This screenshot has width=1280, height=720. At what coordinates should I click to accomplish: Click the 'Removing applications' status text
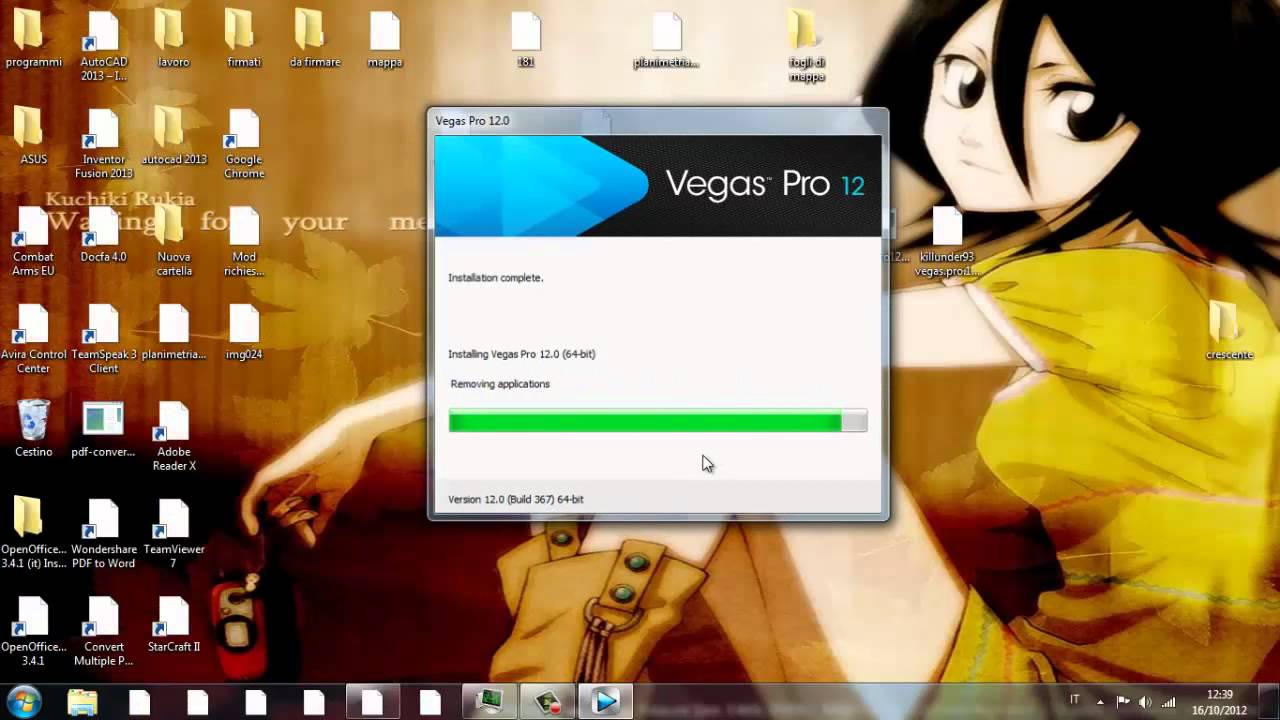pyautogui.click(x=500, y=384)
